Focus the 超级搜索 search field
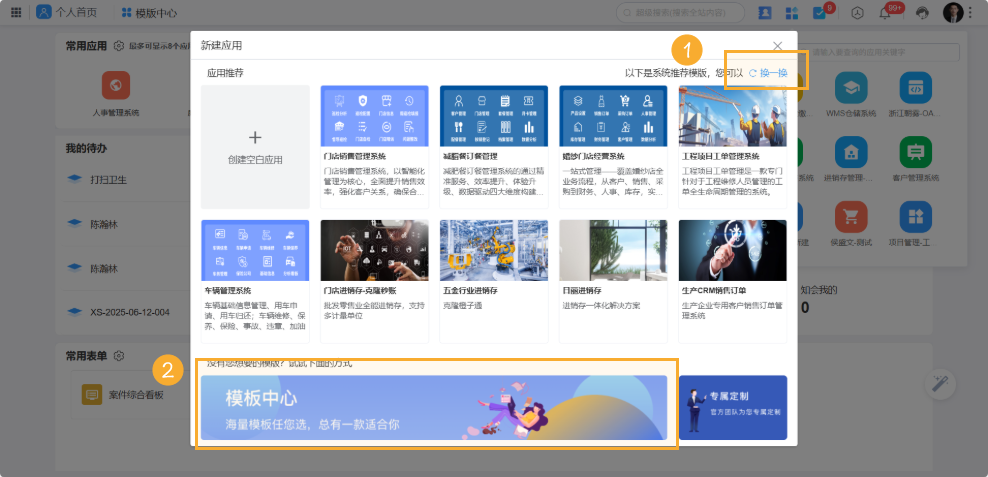Image resolution: width=988 pixels, height=477 pixels. [680, 13]
